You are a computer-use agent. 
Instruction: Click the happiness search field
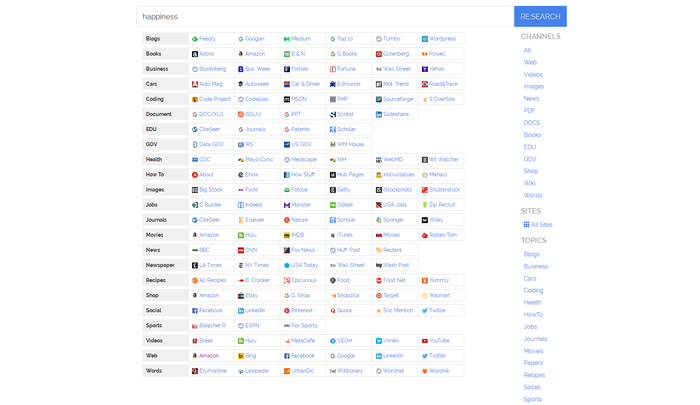tap(325, 17)
